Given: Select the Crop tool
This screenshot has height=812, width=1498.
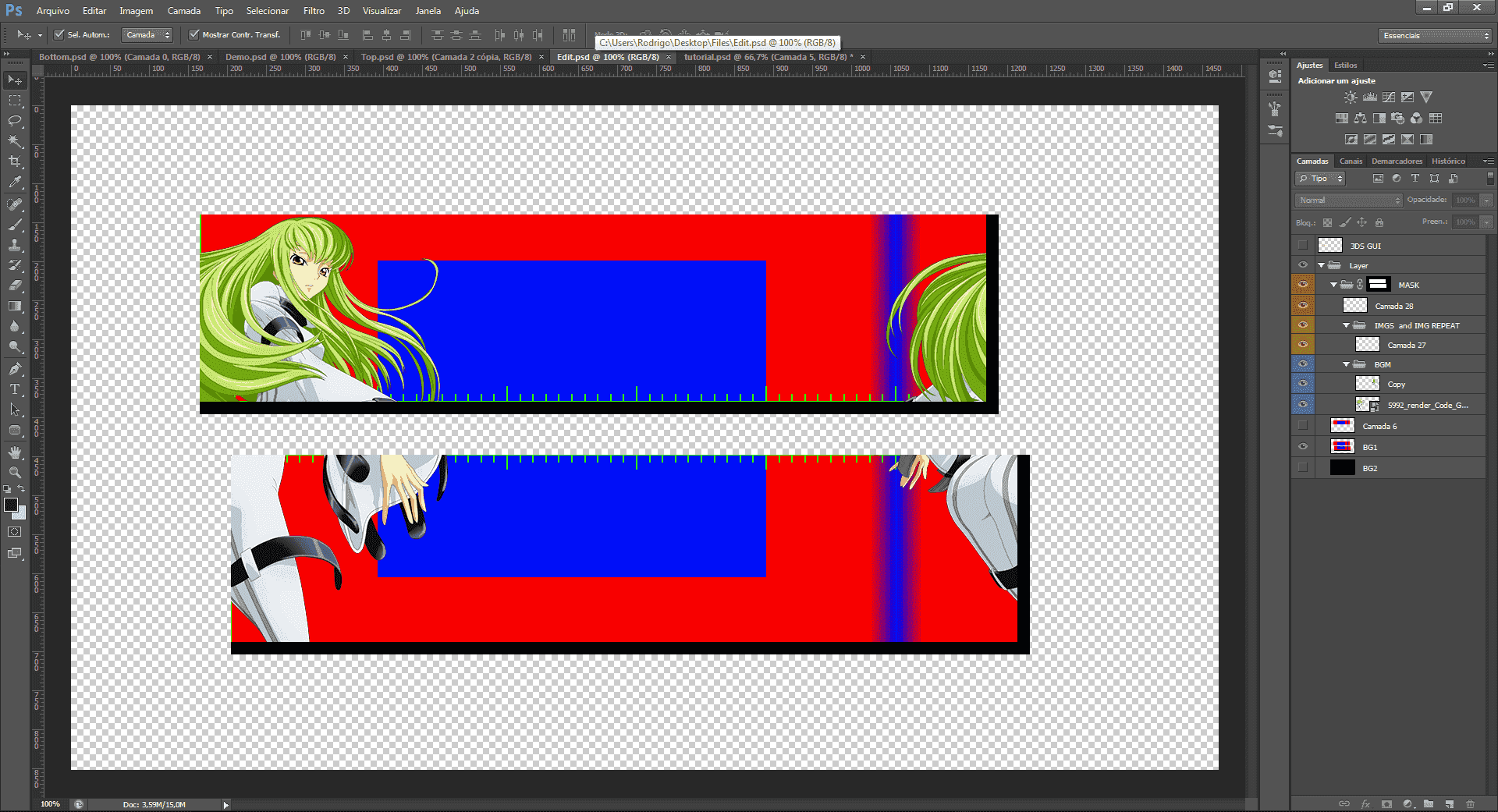Looking at the screenshot, I should (x=15, y=161).
